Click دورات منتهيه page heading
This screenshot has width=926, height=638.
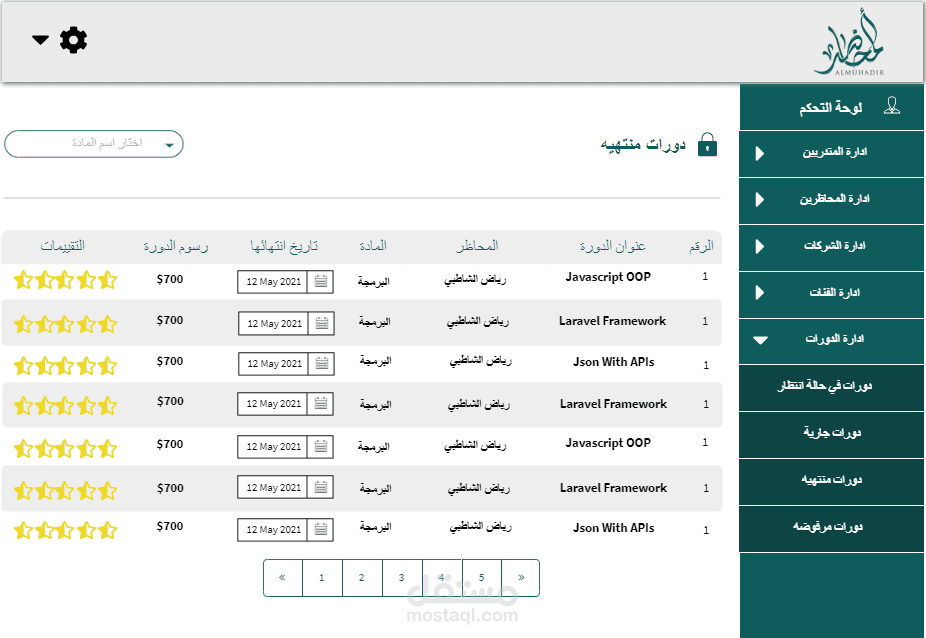643,145
